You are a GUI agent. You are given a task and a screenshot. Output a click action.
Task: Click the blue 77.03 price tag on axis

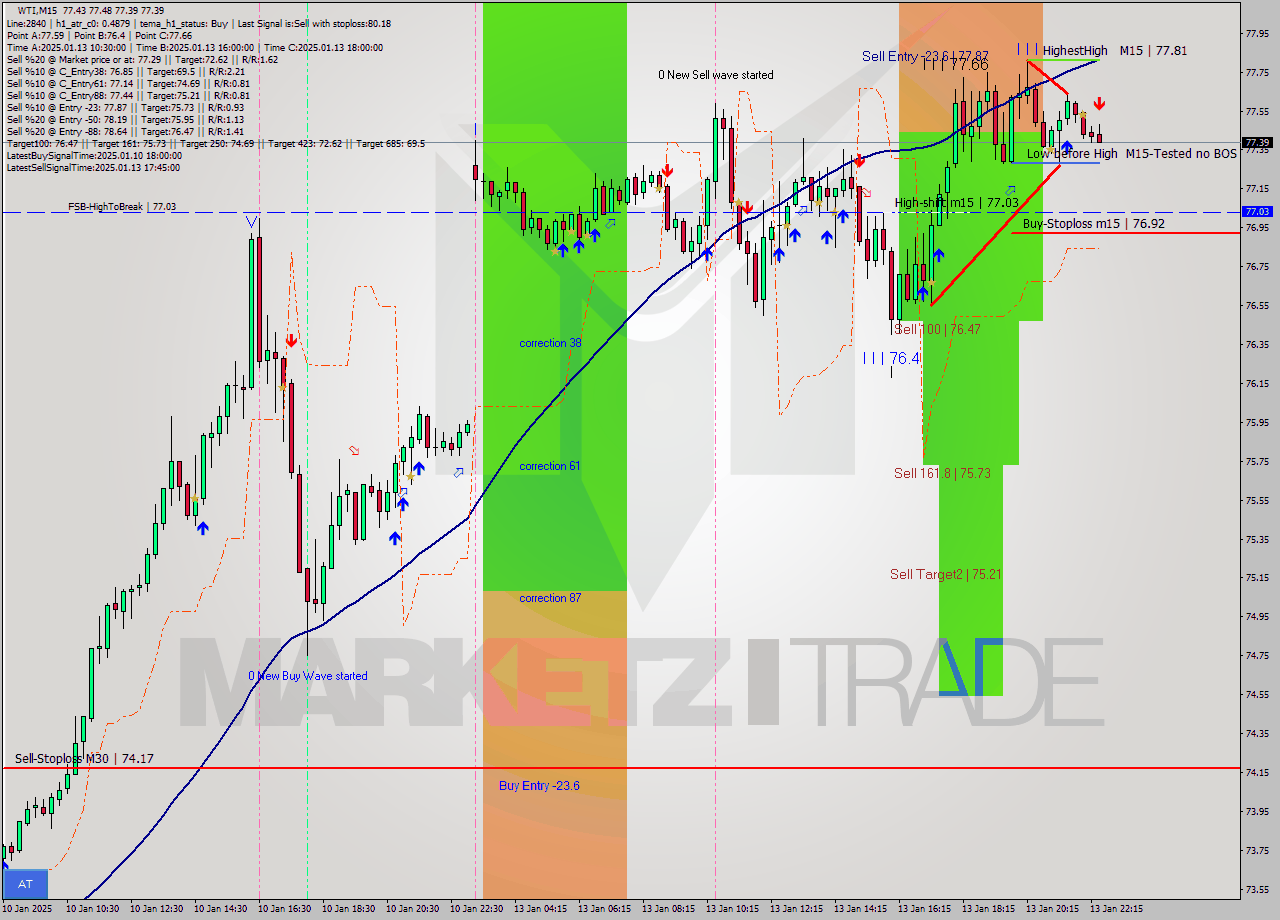click(x=1256, y=211)
